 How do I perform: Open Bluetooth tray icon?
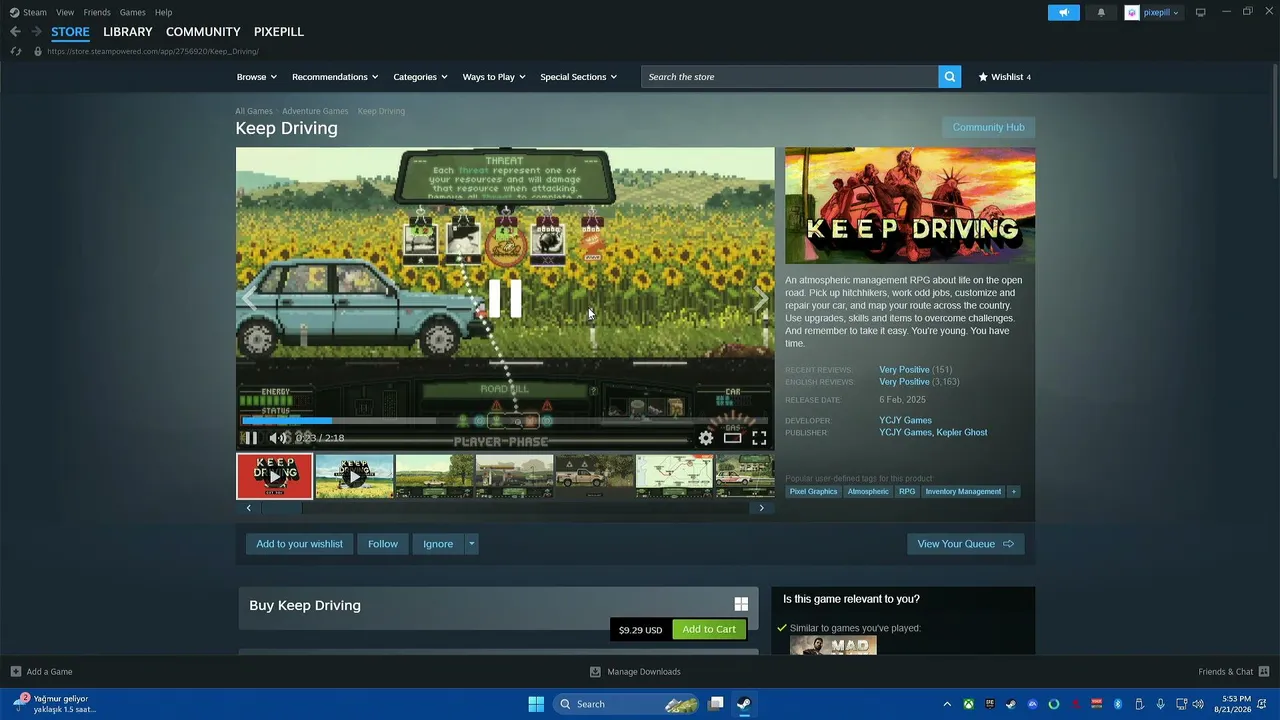point(1118,704)
